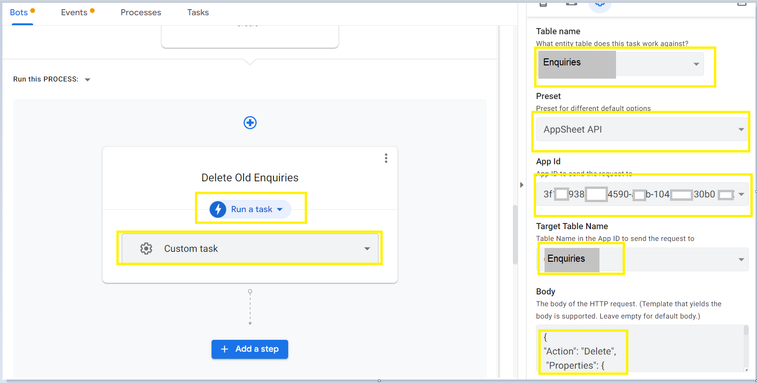This screenshot has height=383, width=757.
Task: Click the gear icon beside Custom task
Action: coord(146,248)
